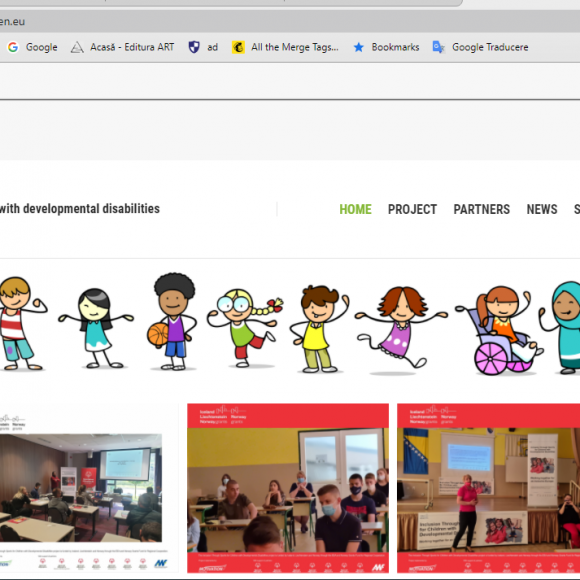The image size is (580, 580).
Task: Click Iceland Liechtenstein Norway grants logo on presenter photo
Action: coord(433,415)
